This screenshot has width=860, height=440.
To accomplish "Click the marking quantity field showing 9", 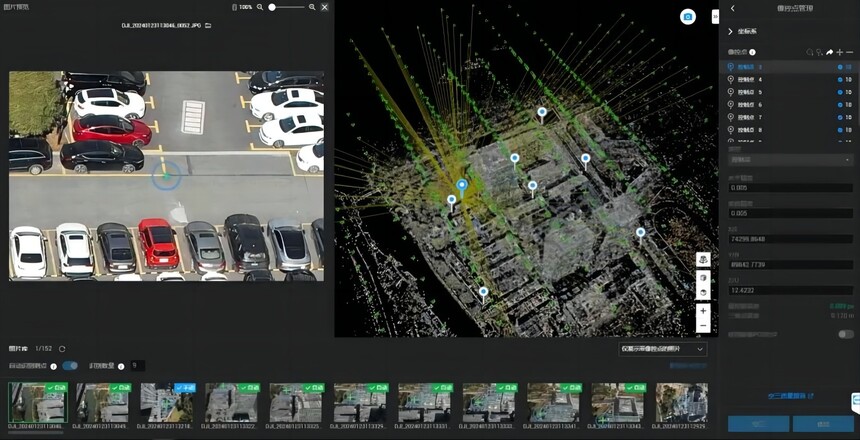I will [138, 365].
